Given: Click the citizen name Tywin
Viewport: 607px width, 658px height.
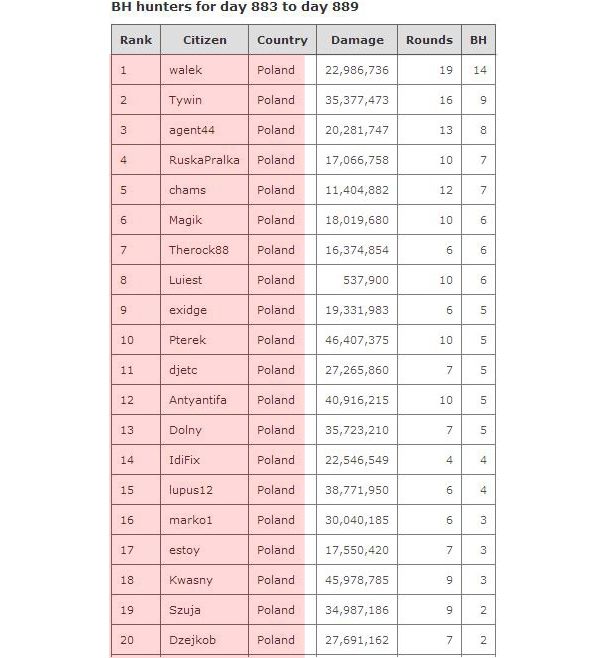Looking at the screenshot, I should click(185, 100).
